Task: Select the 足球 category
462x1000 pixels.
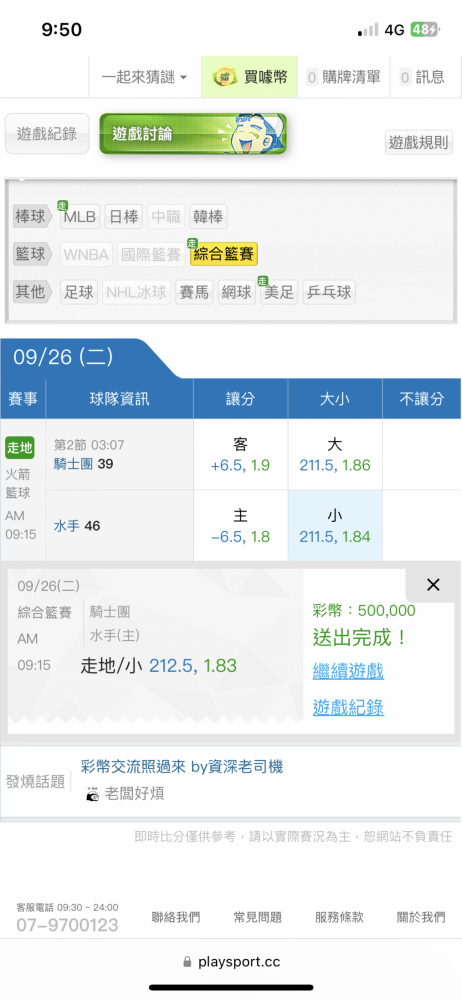Action: (79, 292)
